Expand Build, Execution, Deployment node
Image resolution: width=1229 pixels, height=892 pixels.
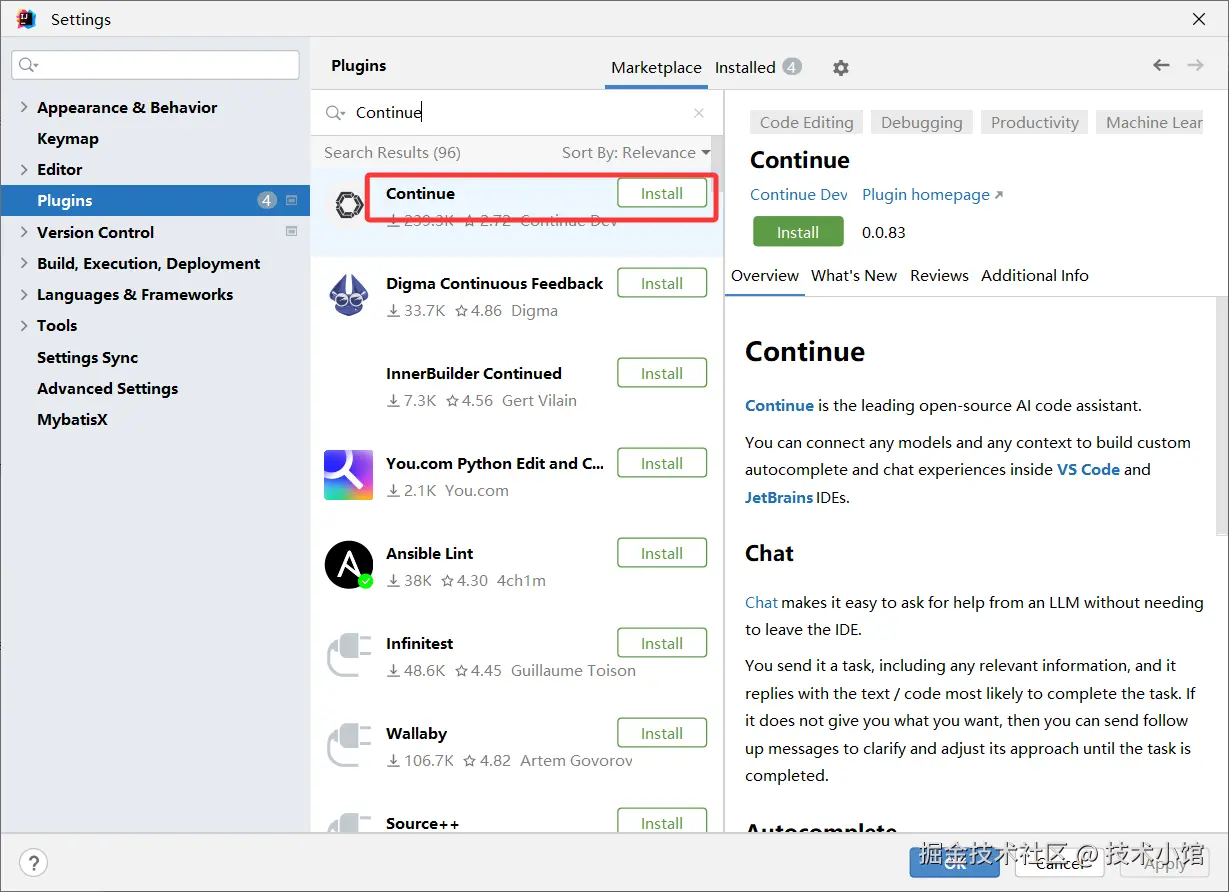tap(24, 263)
